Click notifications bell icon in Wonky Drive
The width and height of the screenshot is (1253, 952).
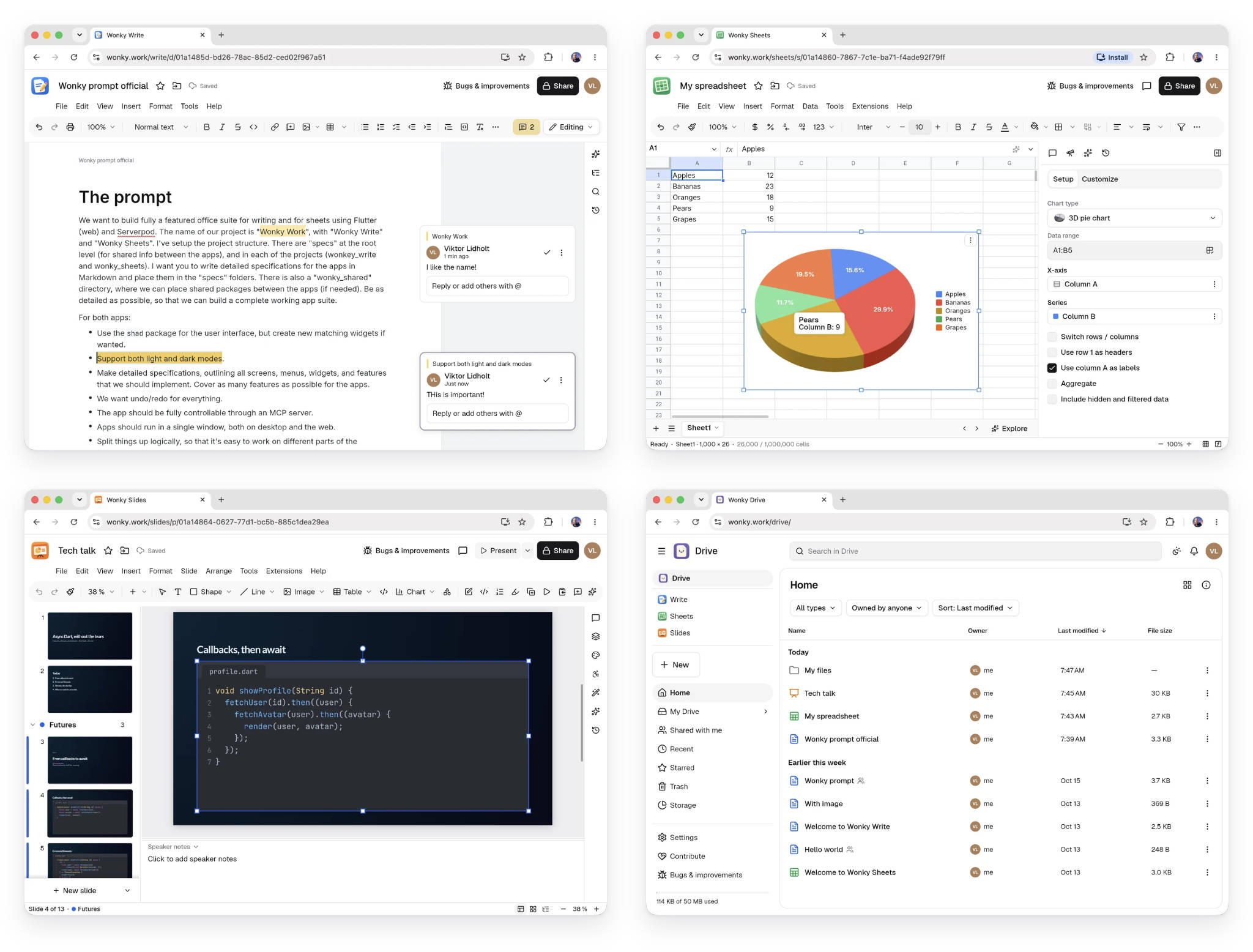1194,551
